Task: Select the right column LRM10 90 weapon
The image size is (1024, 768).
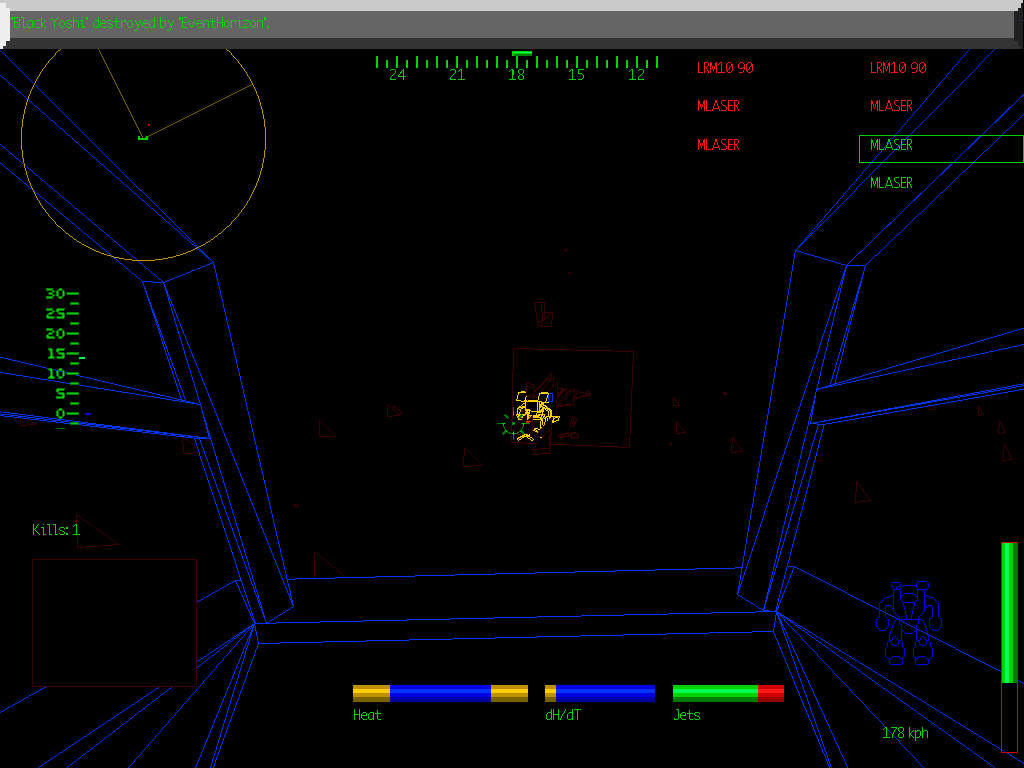Action: [x=897, y=68]
